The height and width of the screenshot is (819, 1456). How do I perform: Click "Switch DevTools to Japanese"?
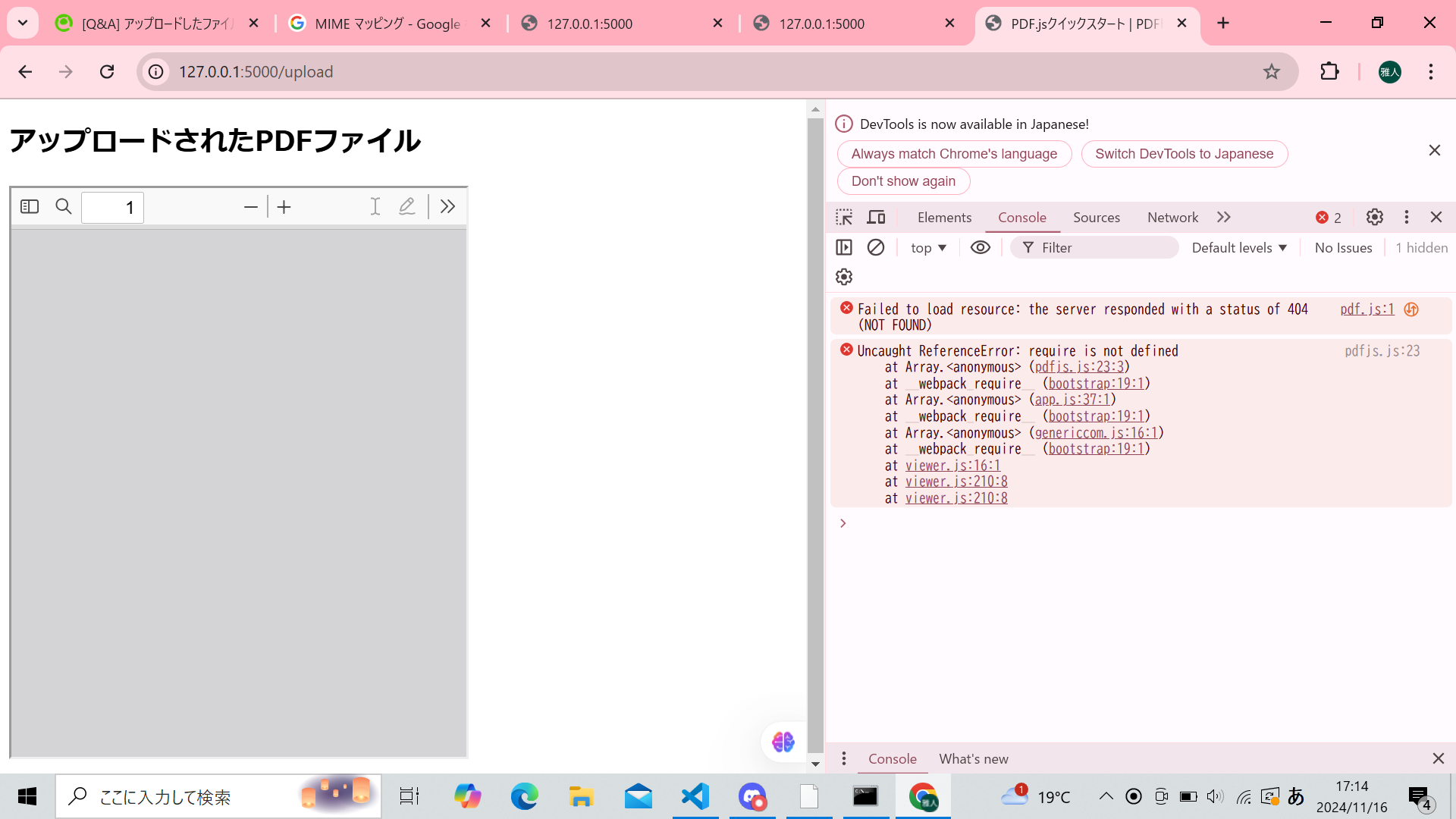1185,153
